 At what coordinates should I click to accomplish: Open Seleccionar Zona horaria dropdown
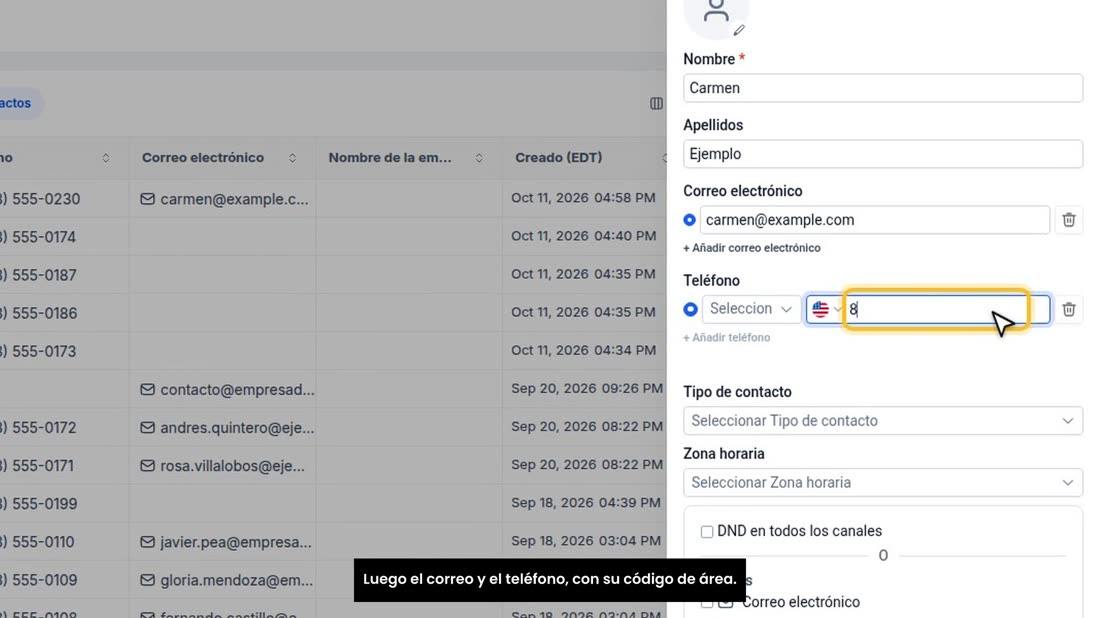[x=883, y=483]
